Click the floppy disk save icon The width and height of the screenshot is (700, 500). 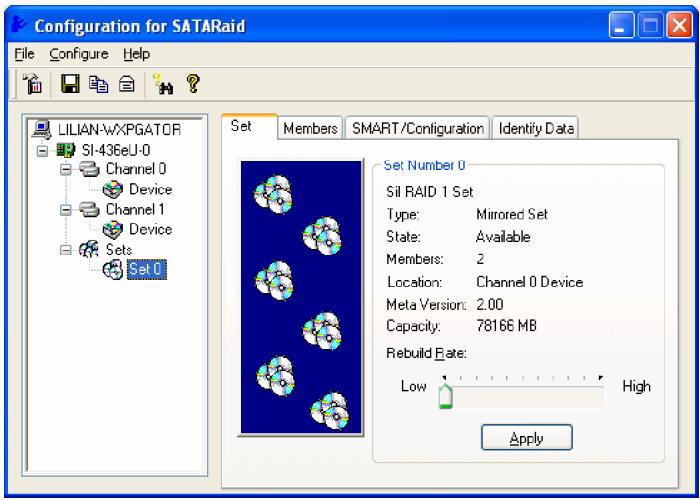[x=70, y=83]
